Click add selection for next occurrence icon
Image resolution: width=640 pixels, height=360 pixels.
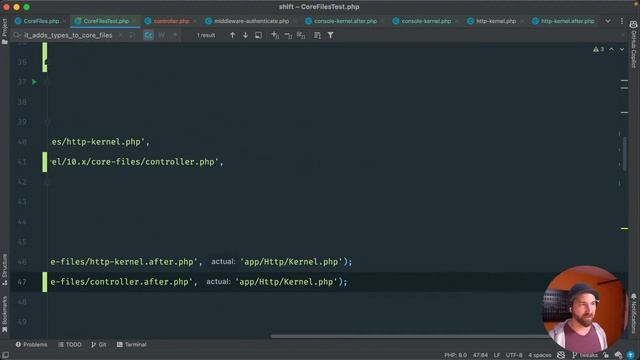tap(275, 36)
